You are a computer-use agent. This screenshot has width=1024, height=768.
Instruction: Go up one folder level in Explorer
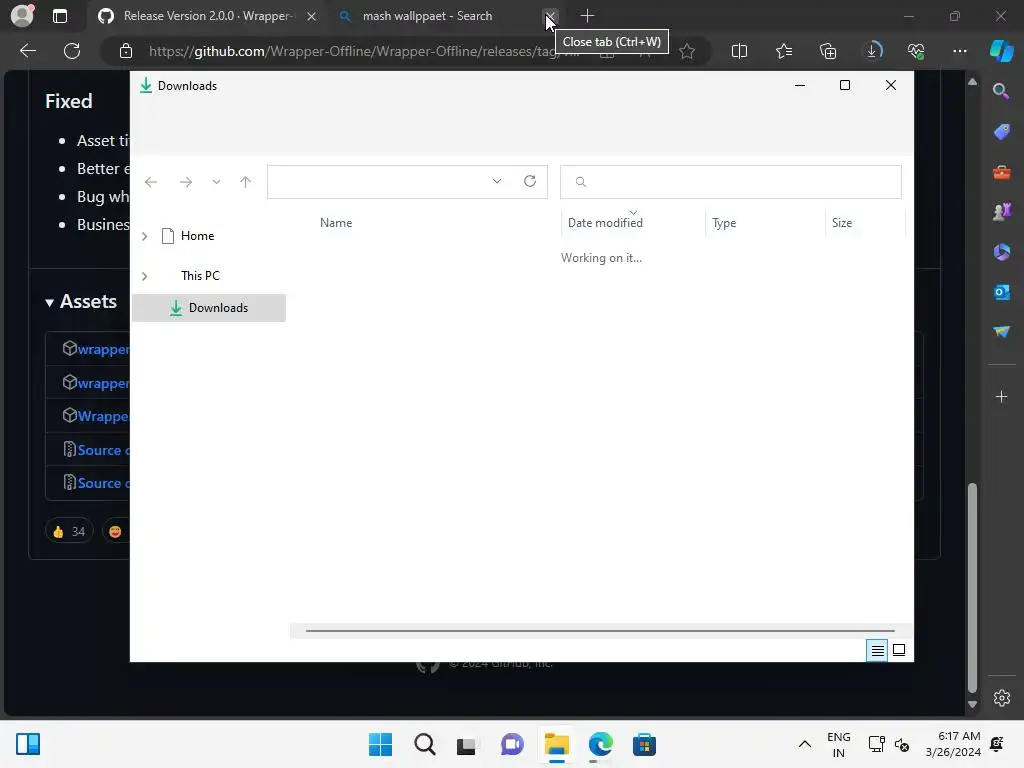pyautogui.click(x=245, y=182)
